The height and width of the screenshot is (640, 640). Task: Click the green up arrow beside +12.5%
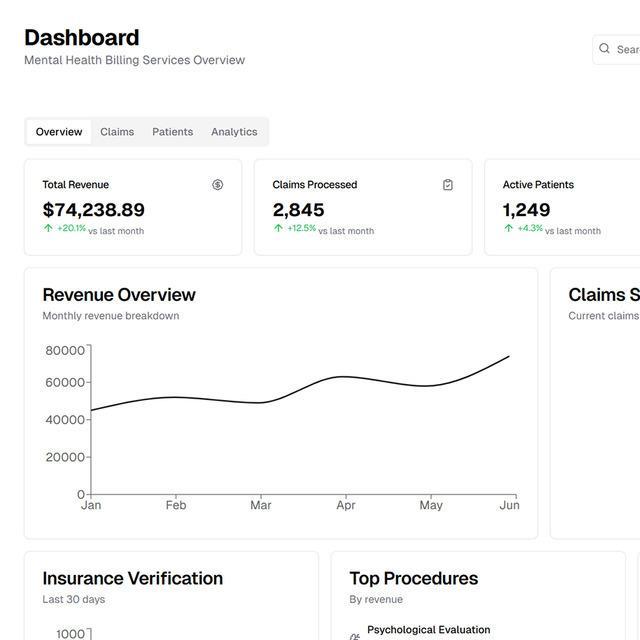coord(278,228)
